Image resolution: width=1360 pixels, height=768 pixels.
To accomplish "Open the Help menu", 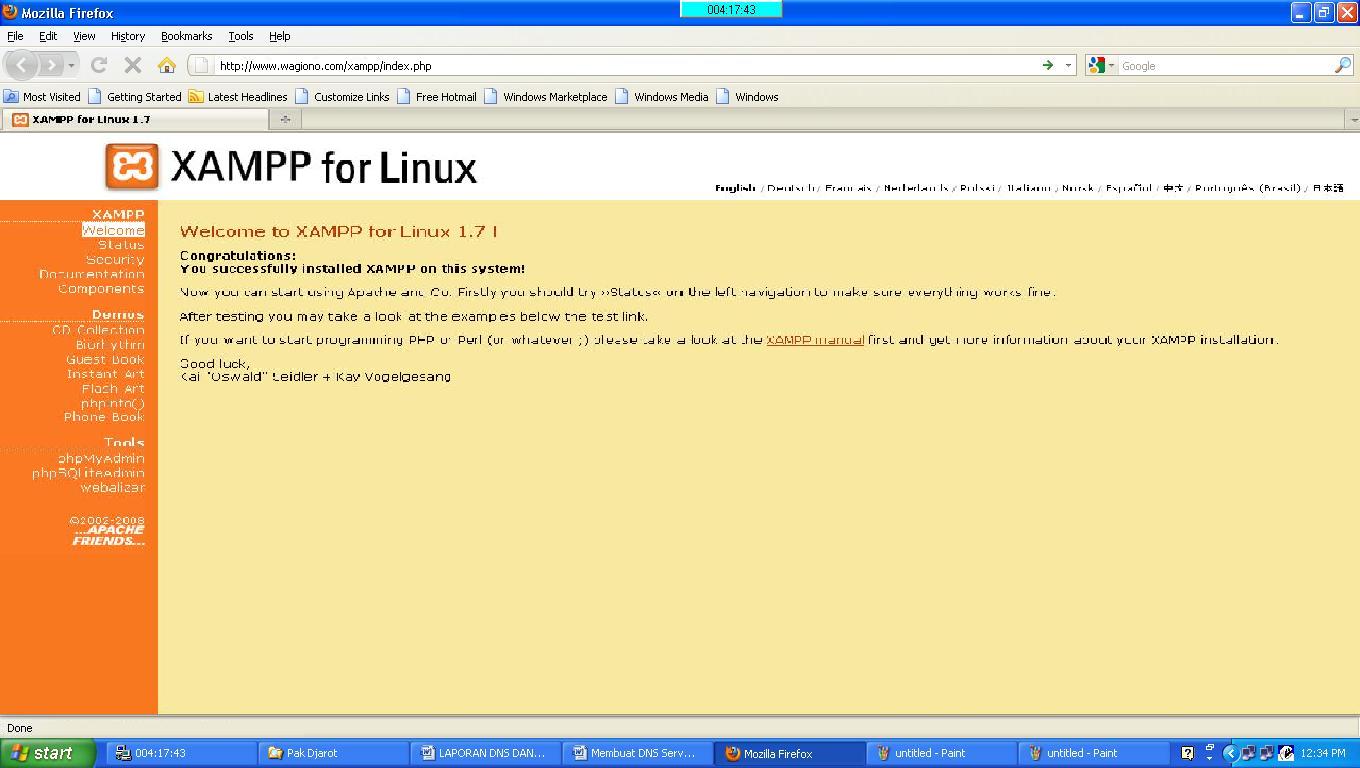I will (x=280, y=36).
